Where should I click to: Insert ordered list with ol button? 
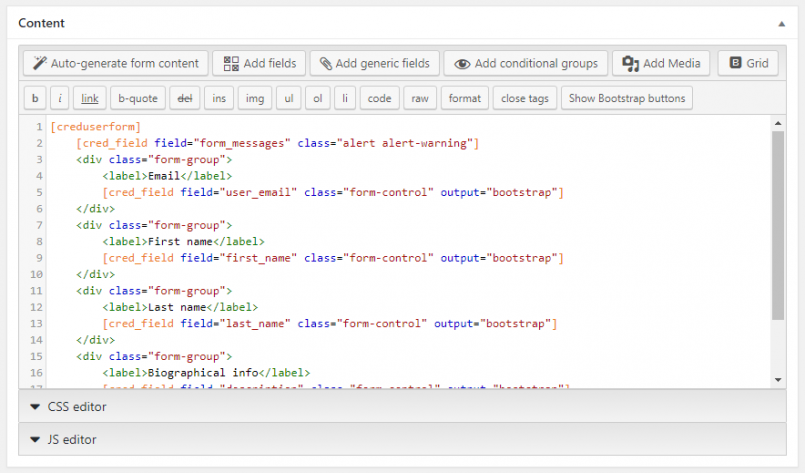click(x=318, y=98)
